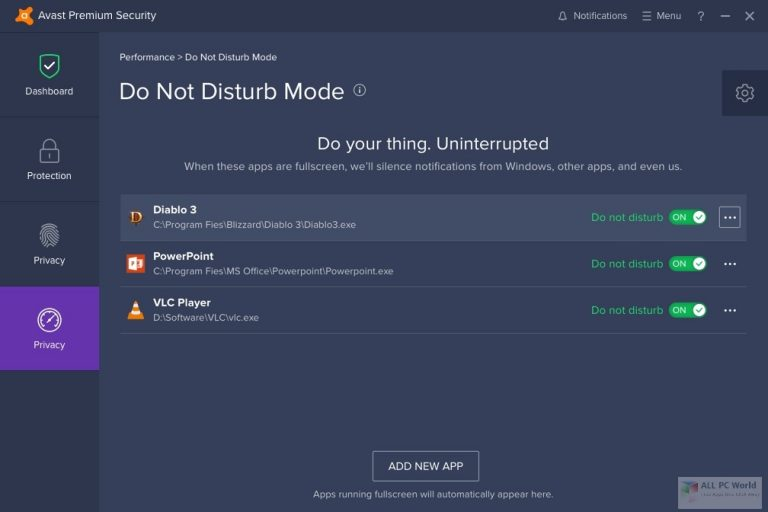Expand the more options menu for PowerPoint
Image resolution: width=768 pixels, height=512 pixels.
tap(730, 264)
